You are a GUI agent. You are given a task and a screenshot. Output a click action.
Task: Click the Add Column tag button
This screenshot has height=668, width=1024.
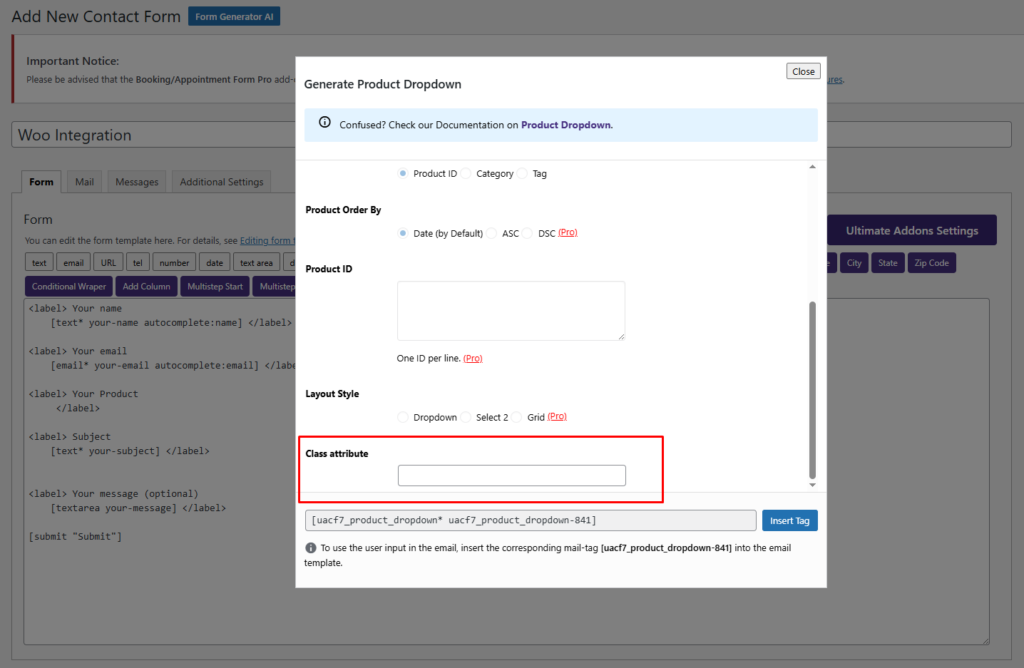(146, 286)
